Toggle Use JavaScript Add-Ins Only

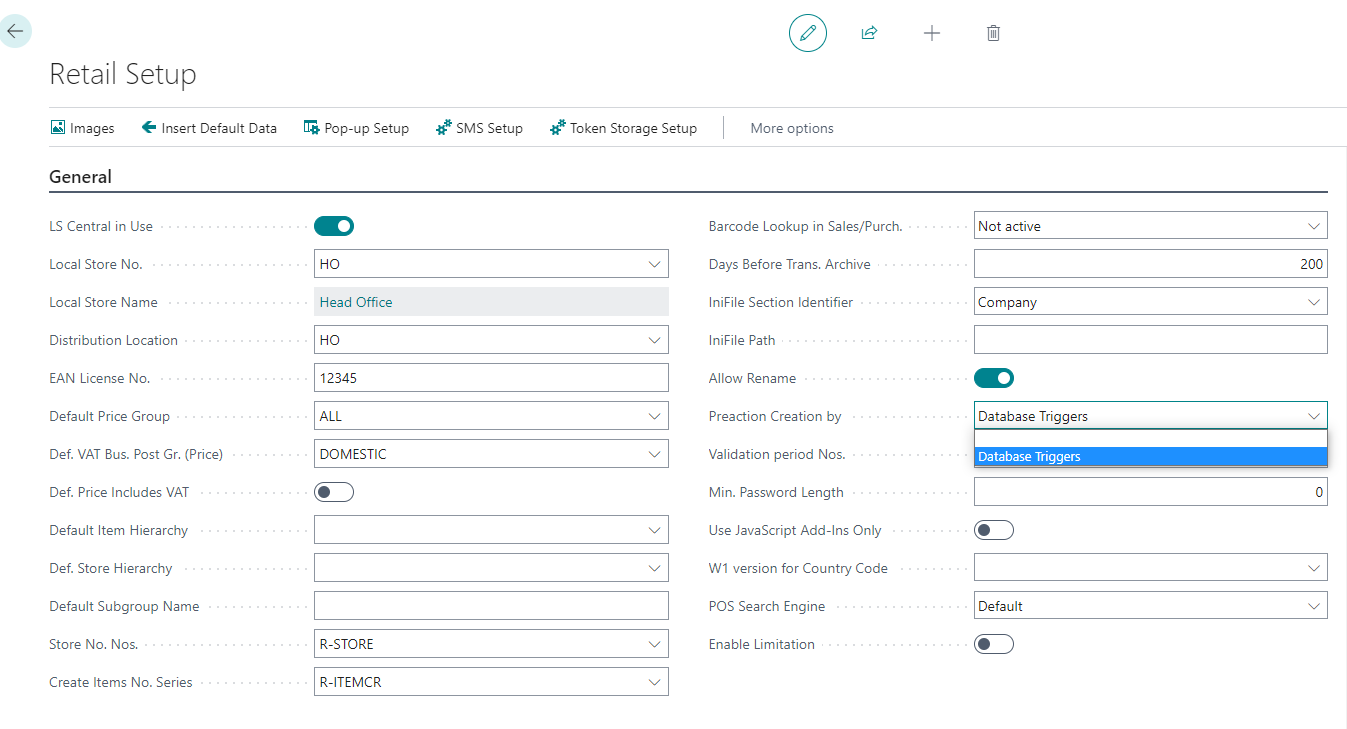993,530
